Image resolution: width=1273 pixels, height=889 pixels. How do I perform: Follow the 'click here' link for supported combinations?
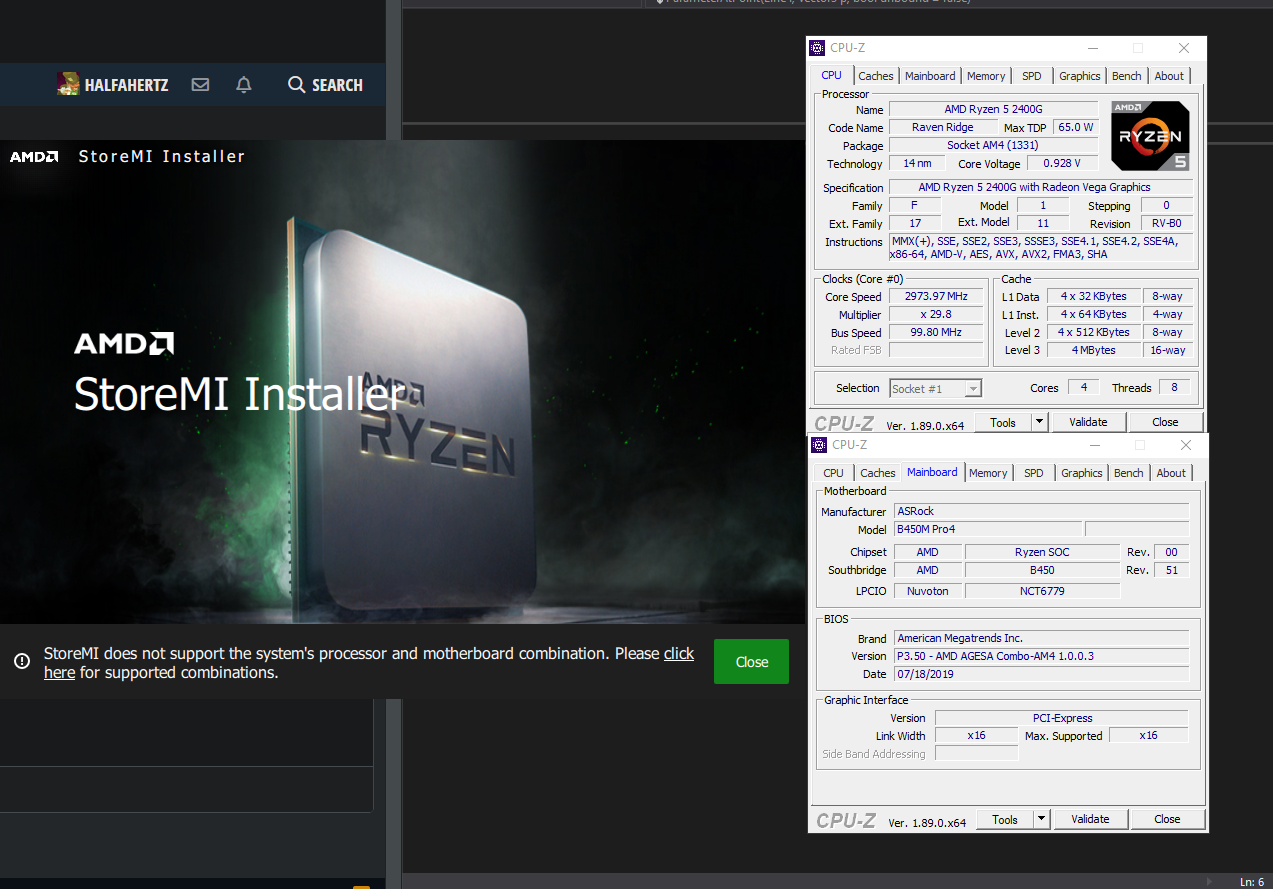[x=679, y=653]
